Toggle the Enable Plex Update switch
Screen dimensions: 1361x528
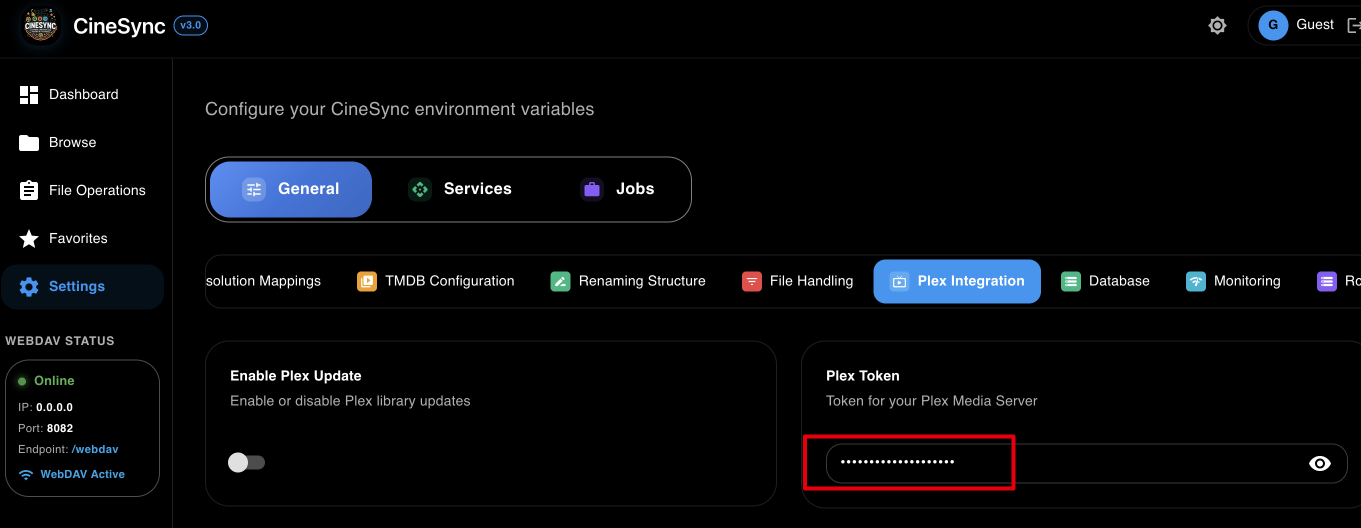point(246,462)
